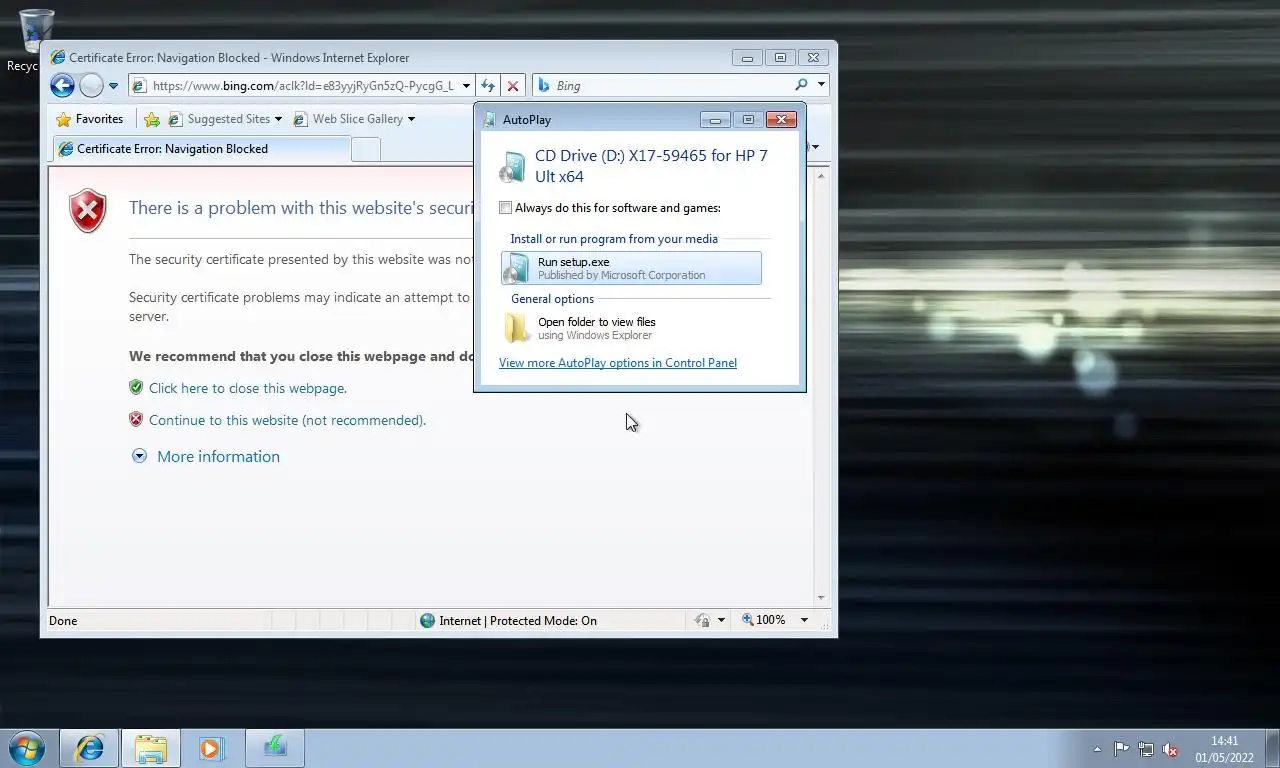The image size is (1280, 768).
Task: Click the Done status text
Action: tap(63, 621)
